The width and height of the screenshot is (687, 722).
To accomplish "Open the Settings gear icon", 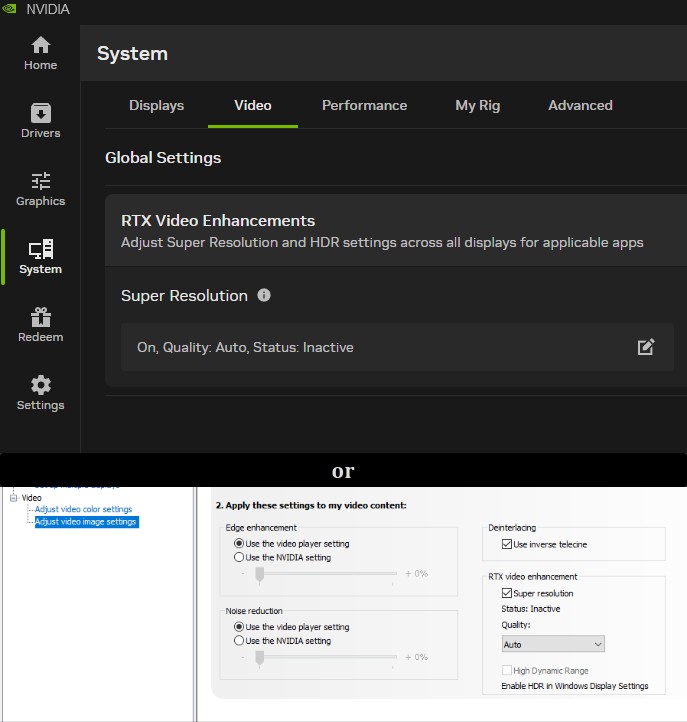I will point(41,385).
